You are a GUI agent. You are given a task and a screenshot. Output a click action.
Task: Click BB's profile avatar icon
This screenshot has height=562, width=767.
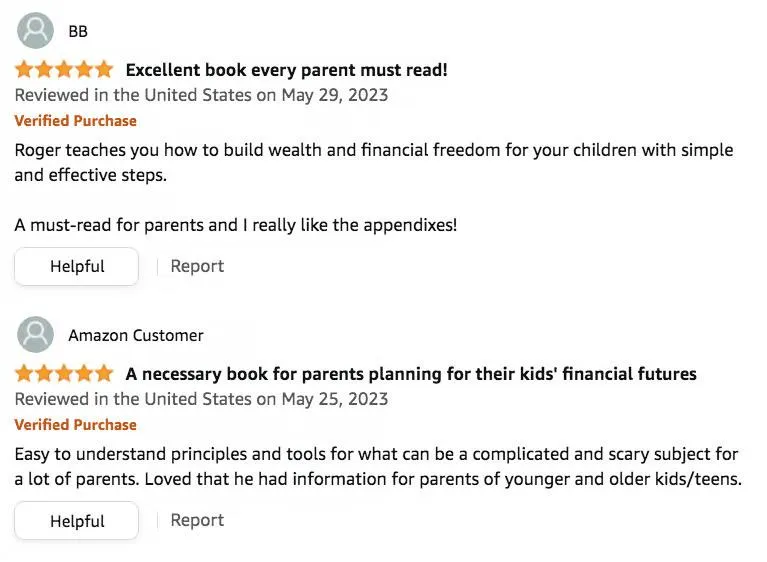(x=36, y=31)
